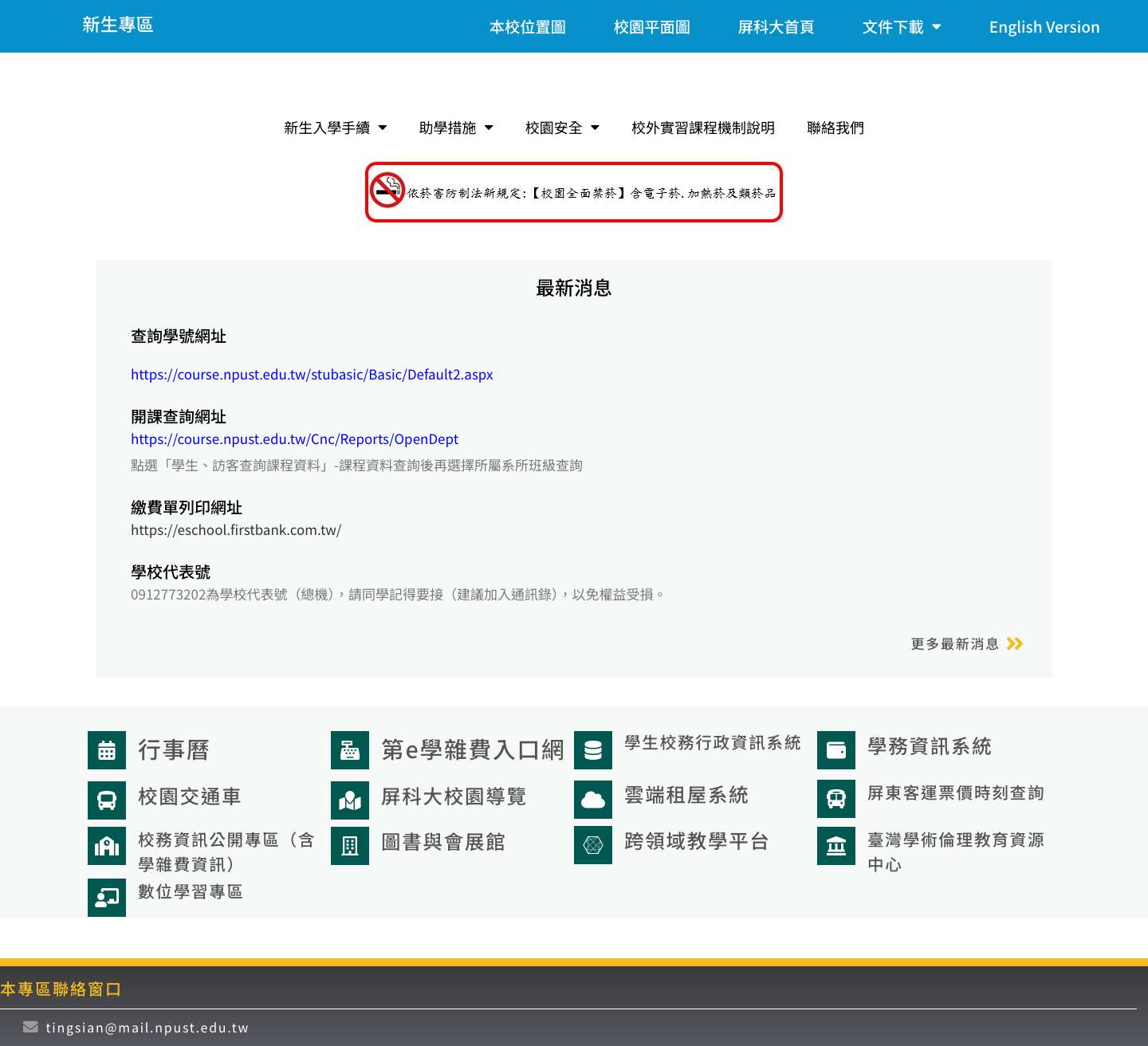Click the 學生校務行政資訊系統 database icon

[593, 749]
